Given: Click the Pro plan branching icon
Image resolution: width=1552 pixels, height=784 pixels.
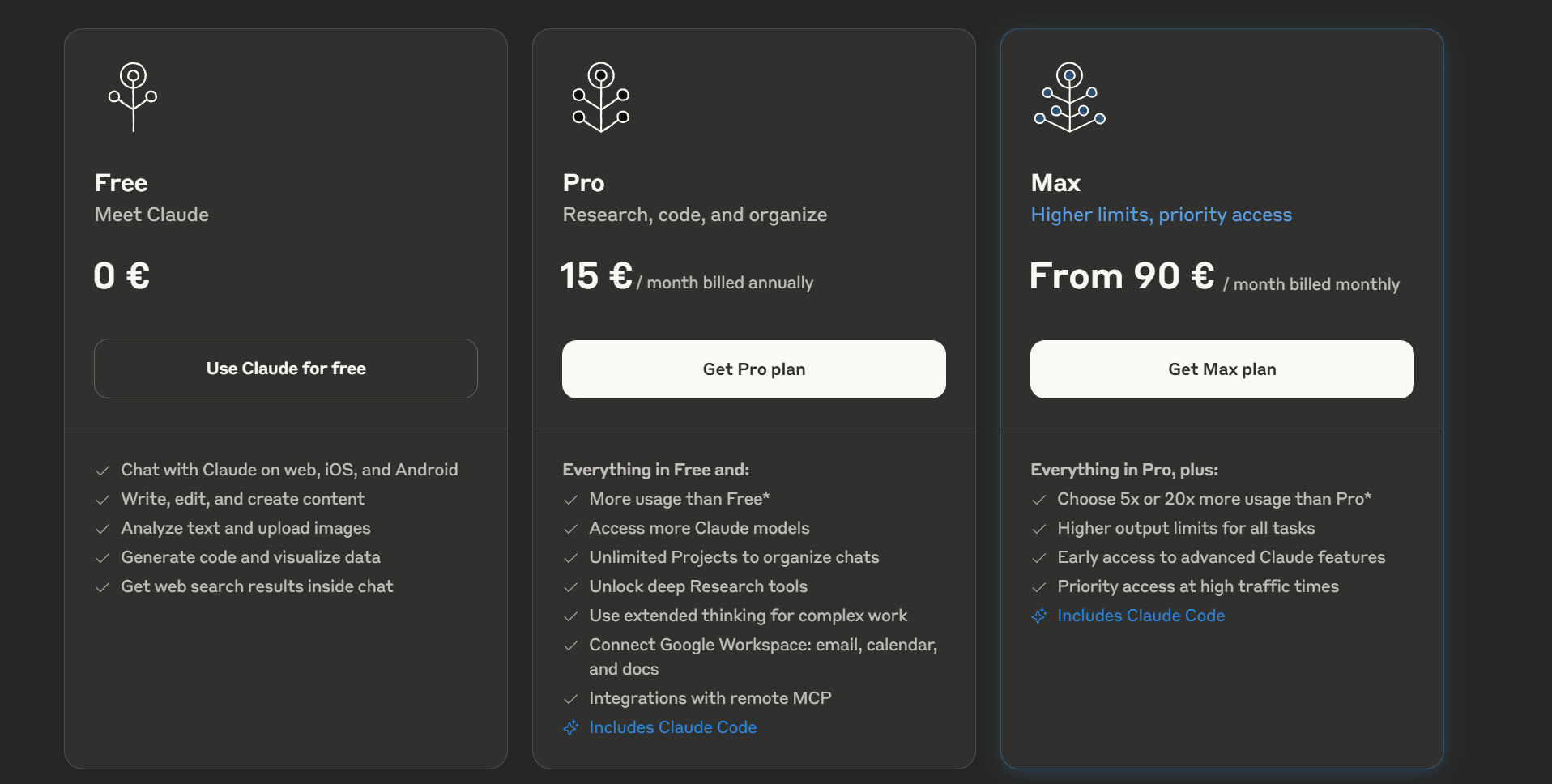Looking at the screenshot, I should click(601, 97).
